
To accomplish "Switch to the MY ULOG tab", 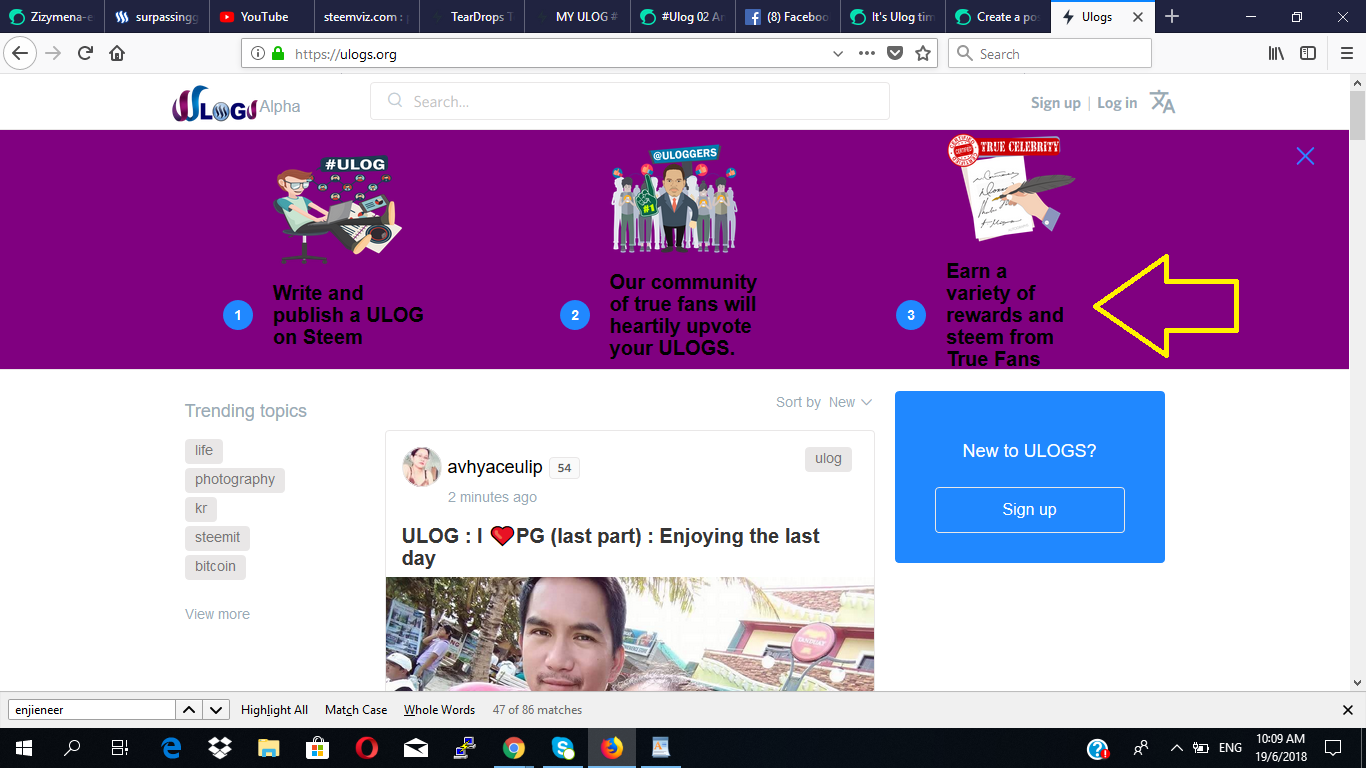I will (x=577, y=17).
